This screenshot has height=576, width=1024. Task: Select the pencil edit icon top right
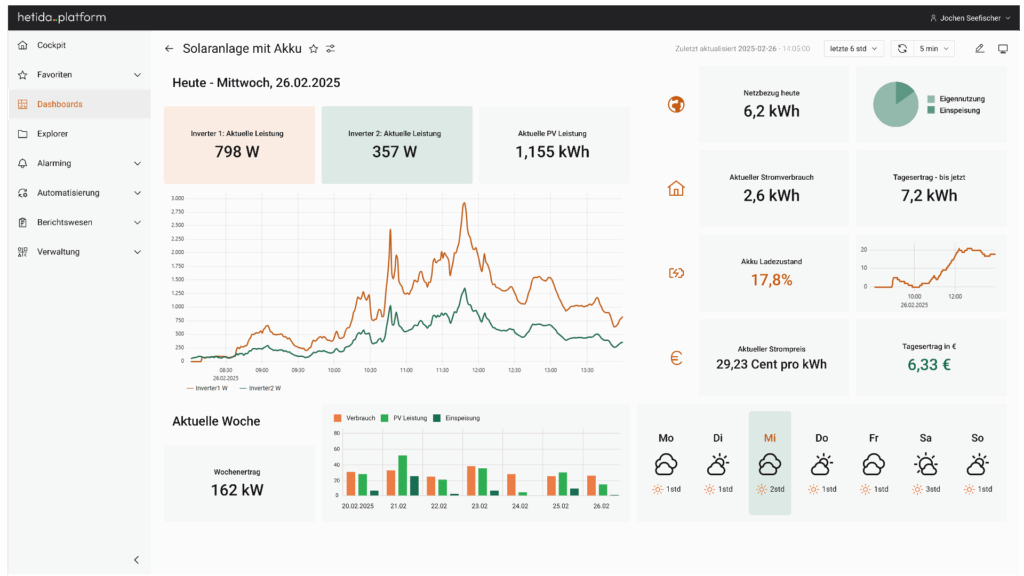pos(980,47)
